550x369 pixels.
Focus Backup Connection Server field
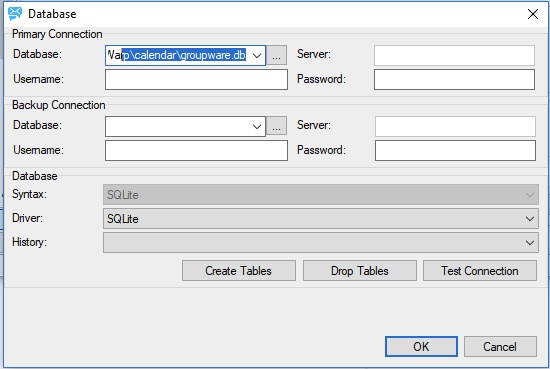coord(455,126)
